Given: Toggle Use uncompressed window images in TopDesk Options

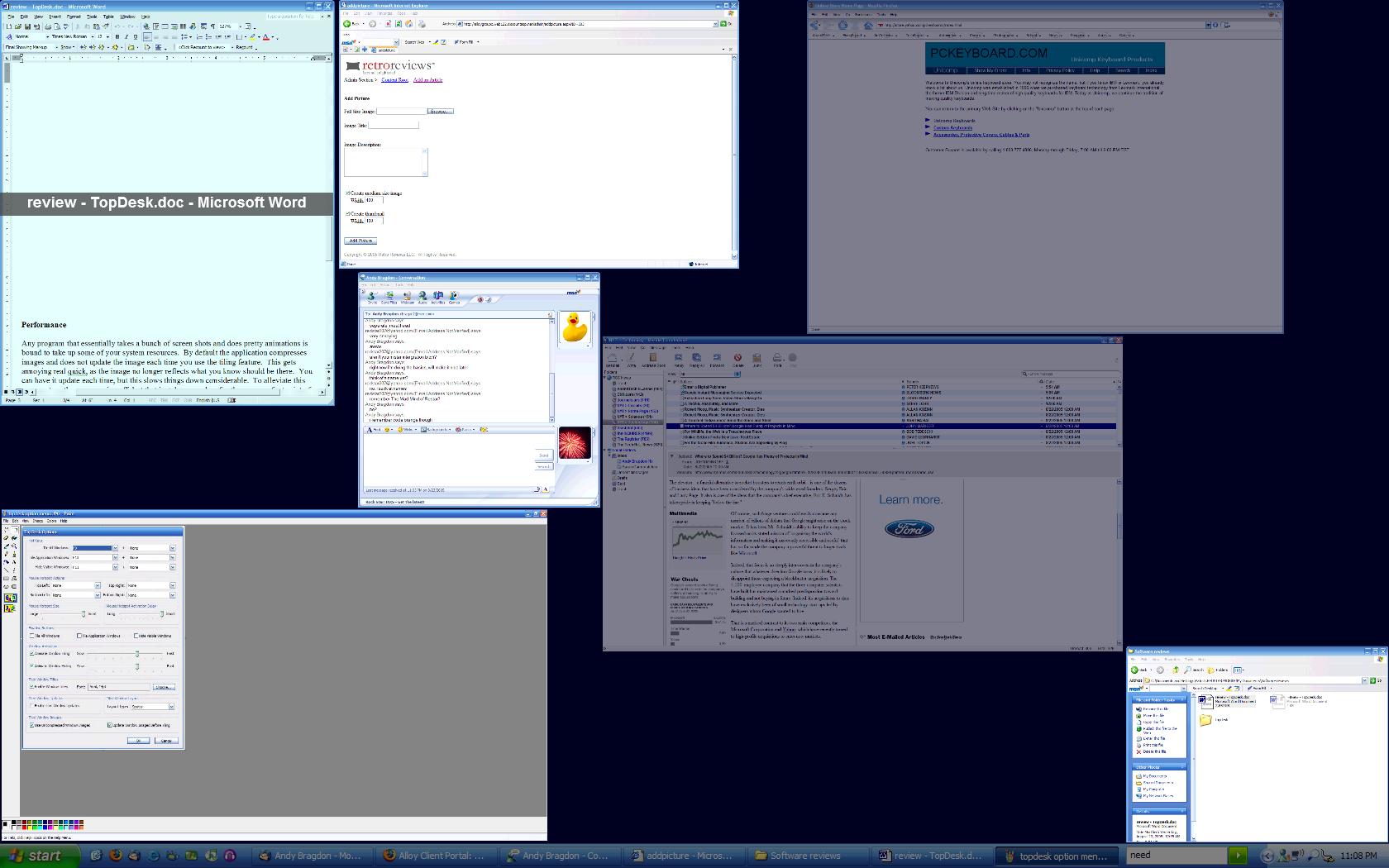Looking at the screenshot, I should [31, 726].
